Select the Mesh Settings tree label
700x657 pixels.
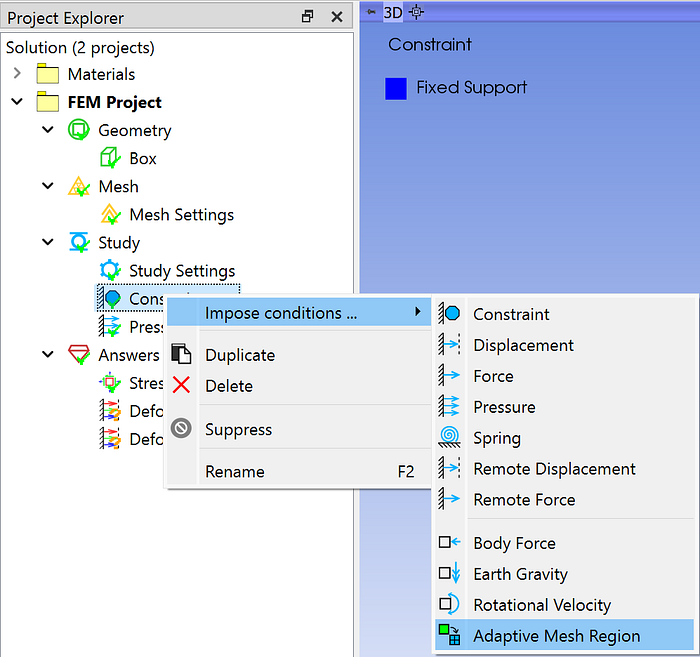click(x=182, y=215)
